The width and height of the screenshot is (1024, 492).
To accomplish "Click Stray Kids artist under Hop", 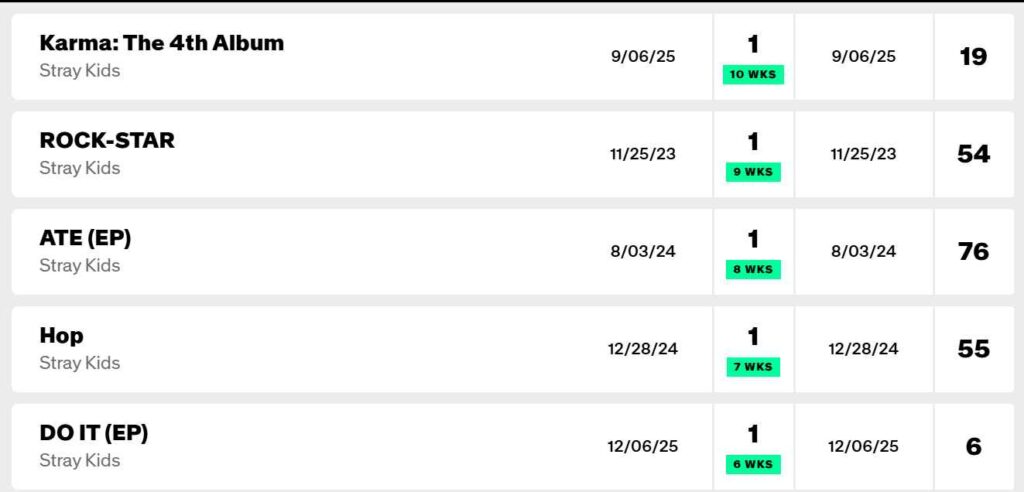I will point(79,363).
